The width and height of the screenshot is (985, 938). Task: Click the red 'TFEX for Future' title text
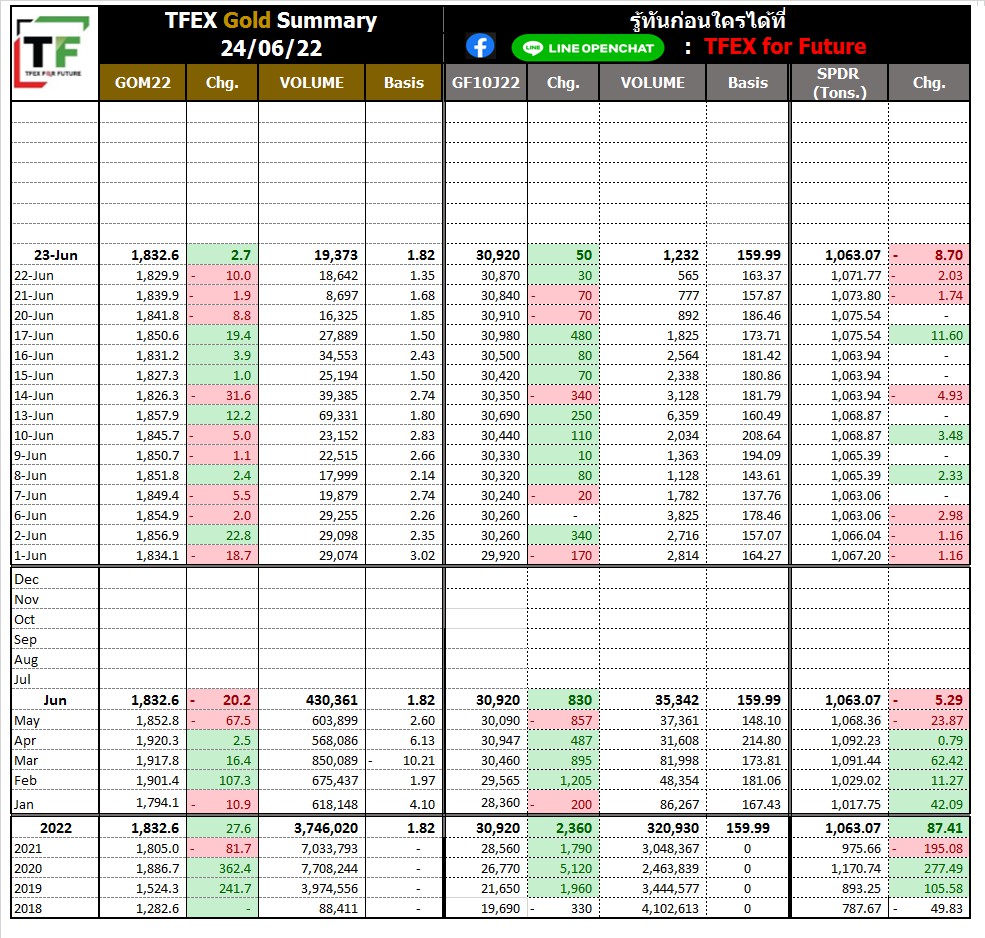click(785, 46)
